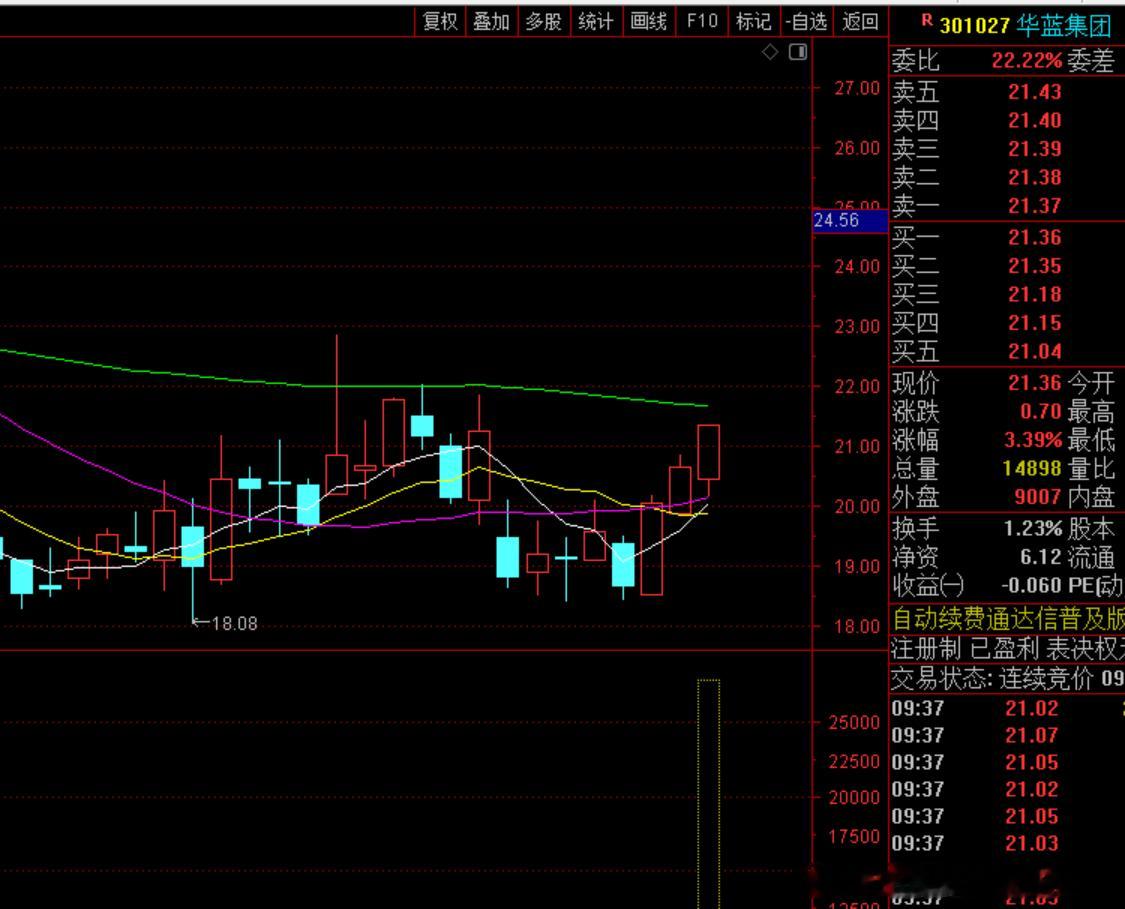Select the 买四 price 21.15
This screenshot has height=909, width=1125.
[1034, 323]
